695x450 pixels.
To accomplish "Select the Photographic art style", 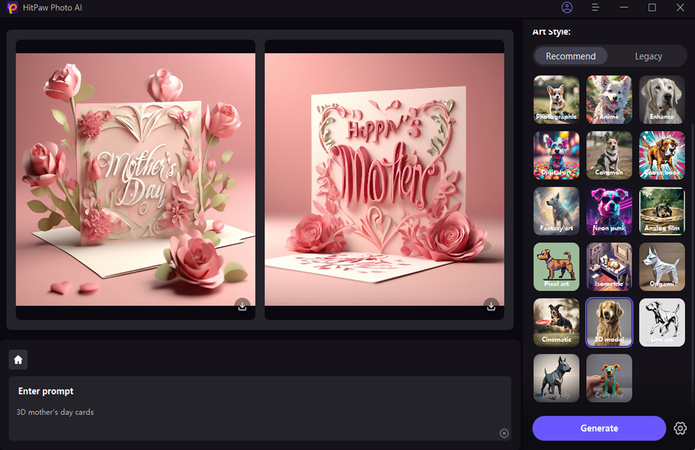I will click(556, 99).
